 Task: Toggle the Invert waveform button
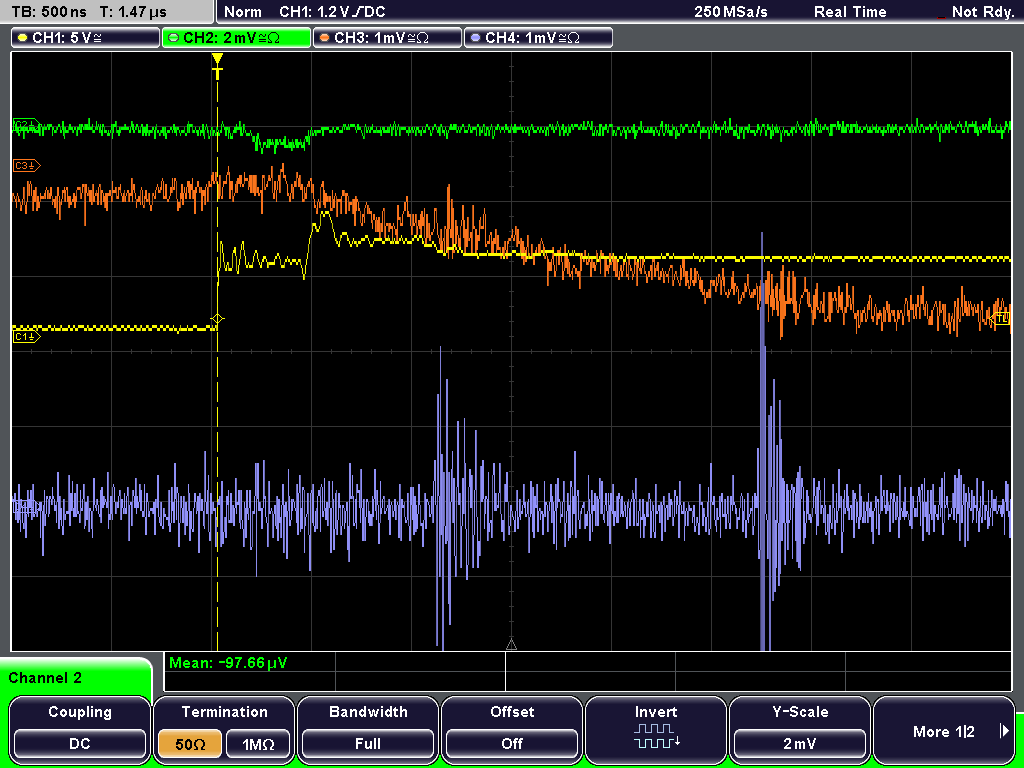656,729
